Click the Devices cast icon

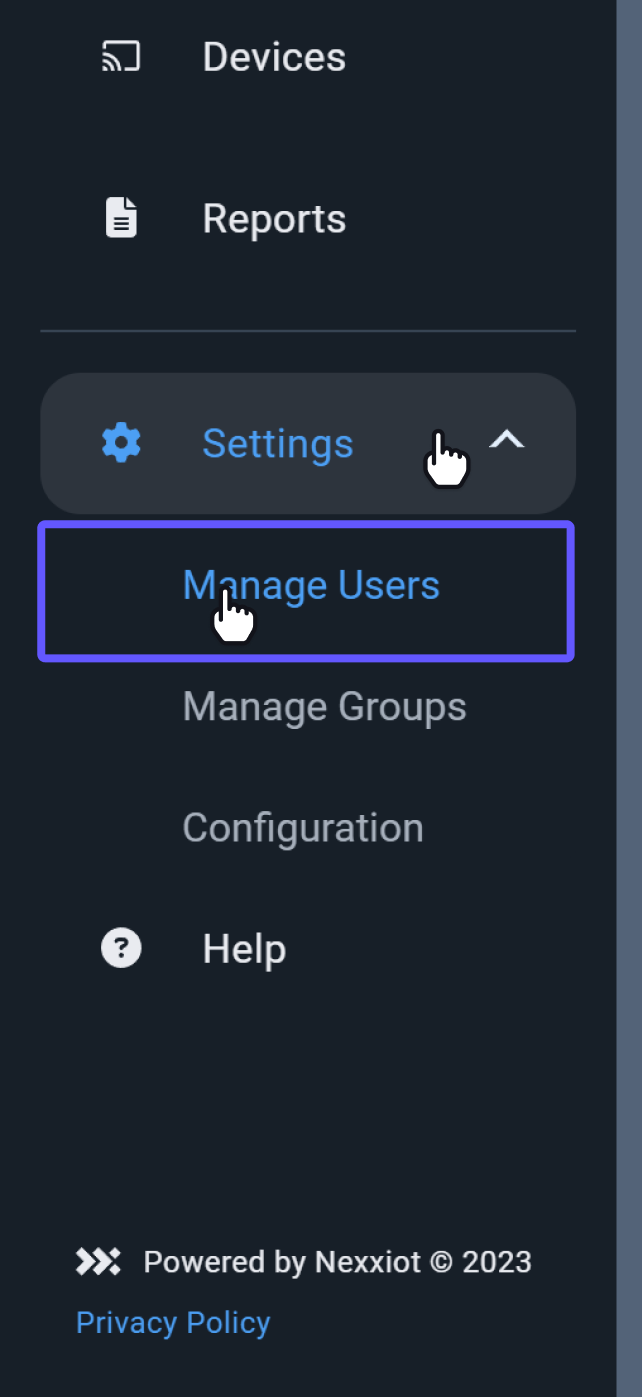[x=121, y=57]
